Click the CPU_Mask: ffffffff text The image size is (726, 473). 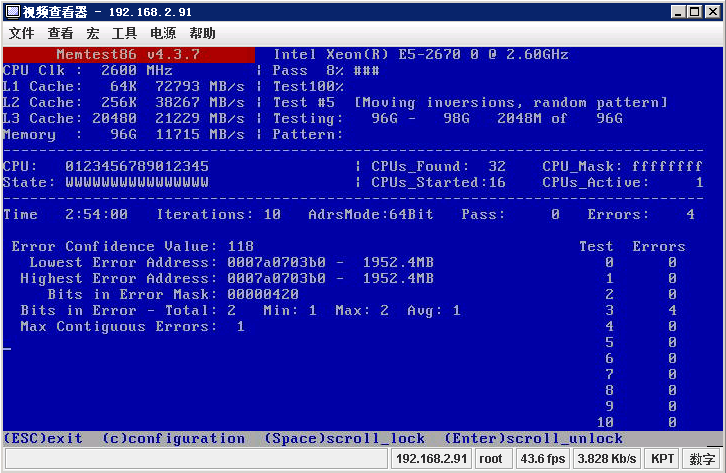tap(622, 166)
